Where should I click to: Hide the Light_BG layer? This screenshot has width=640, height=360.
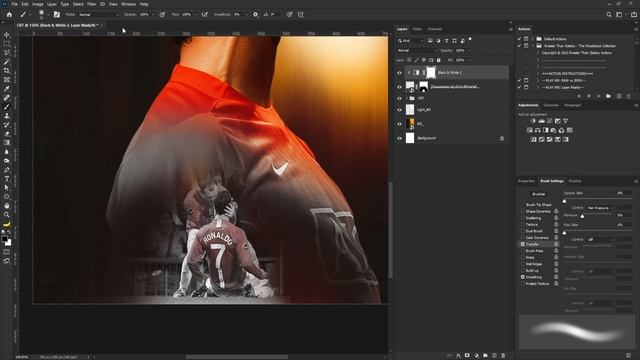[x=399, y=110]
